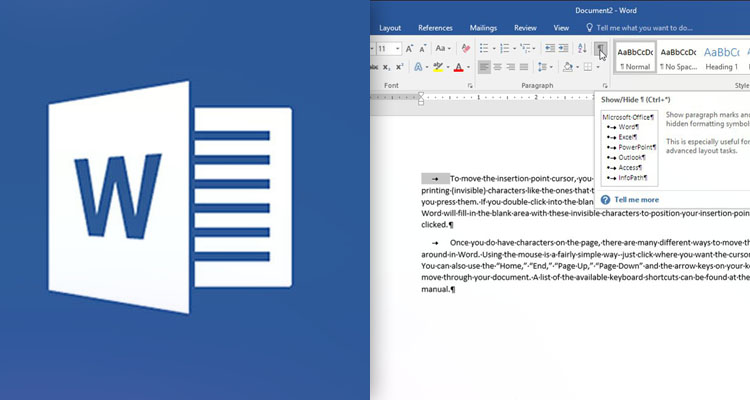This screenshot has height=400, width=750.
Task: Switch to the View ribbon tab
Action: pos(561,28)
